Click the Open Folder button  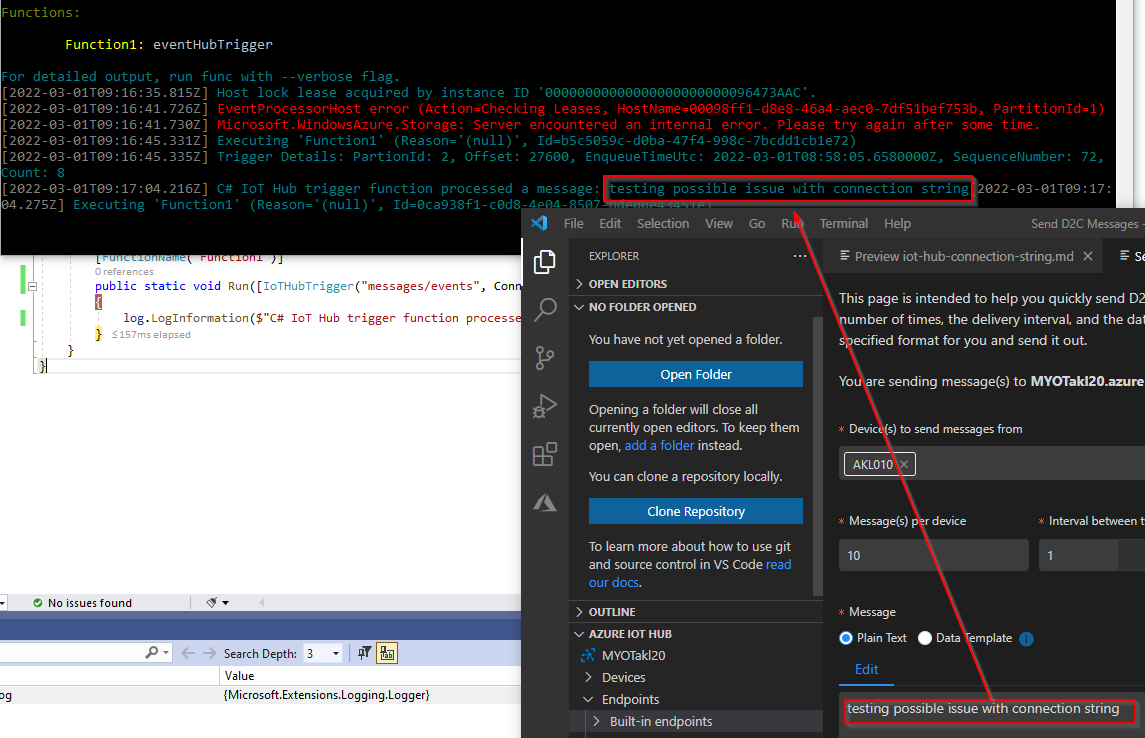(x=696, y=374)
